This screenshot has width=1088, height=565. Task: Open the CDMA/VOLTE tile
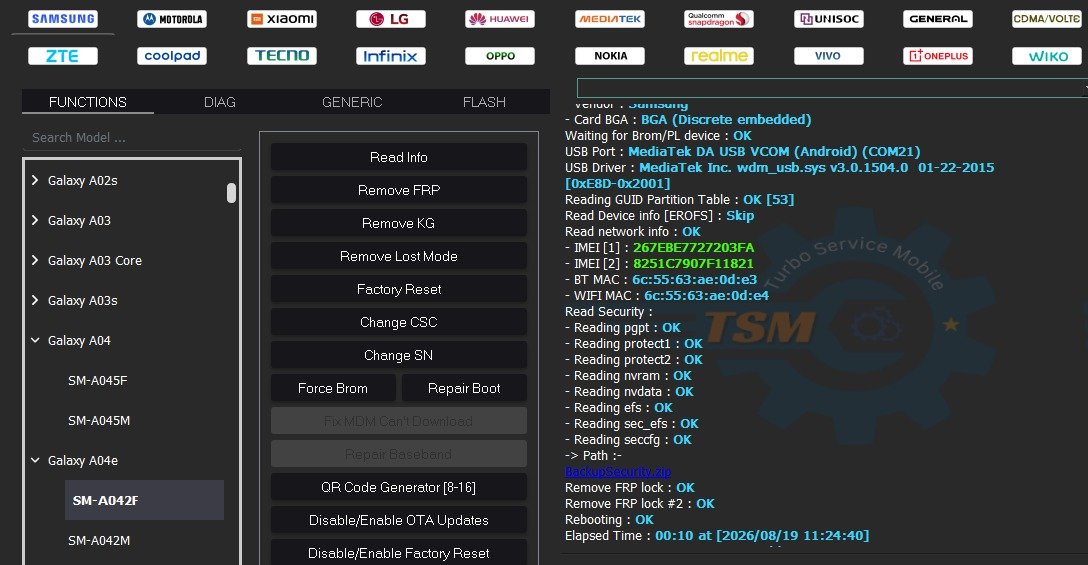(x=1046, y=19)
